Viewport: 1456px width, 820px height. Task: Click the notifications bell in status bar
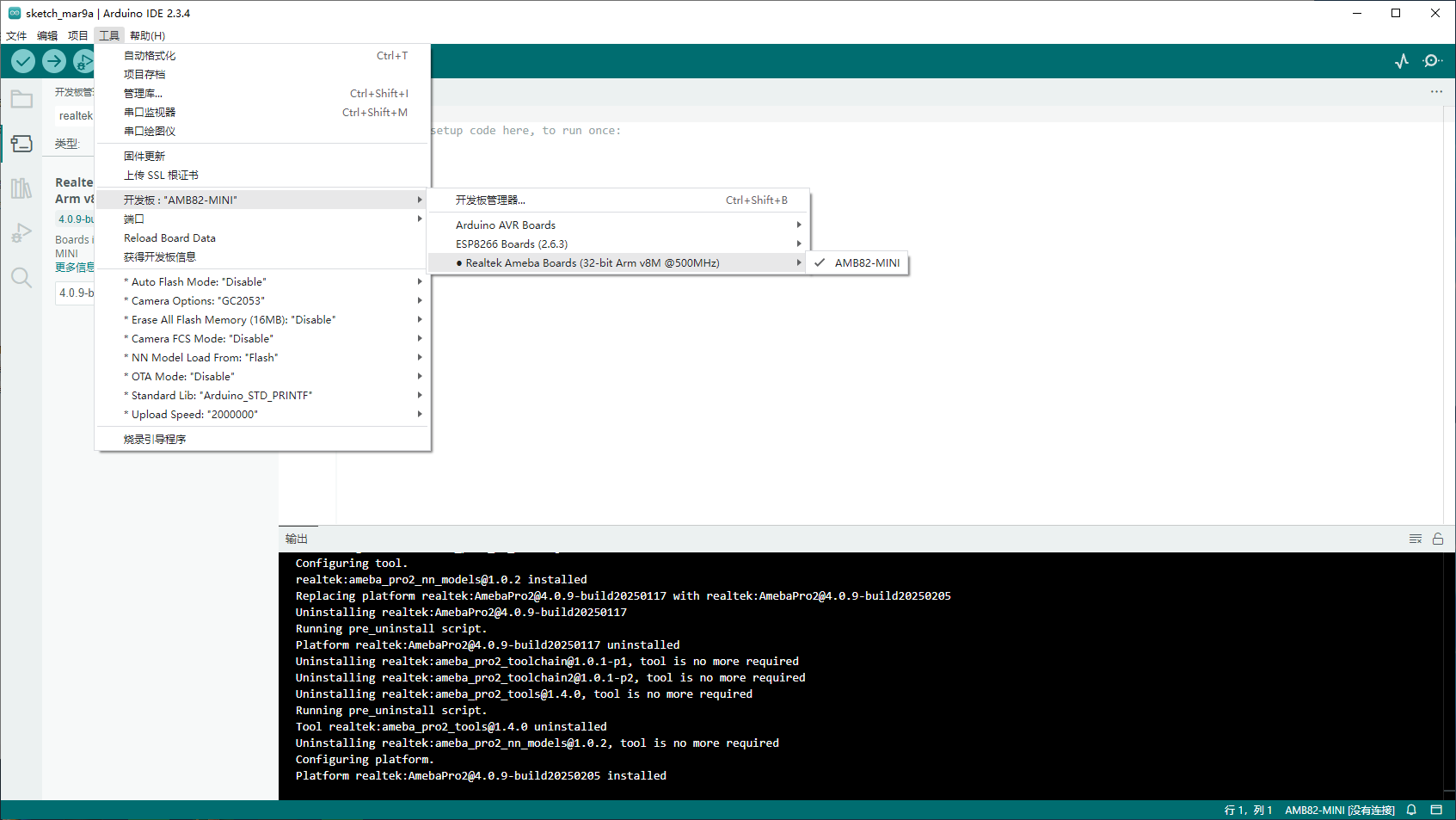1411,810
